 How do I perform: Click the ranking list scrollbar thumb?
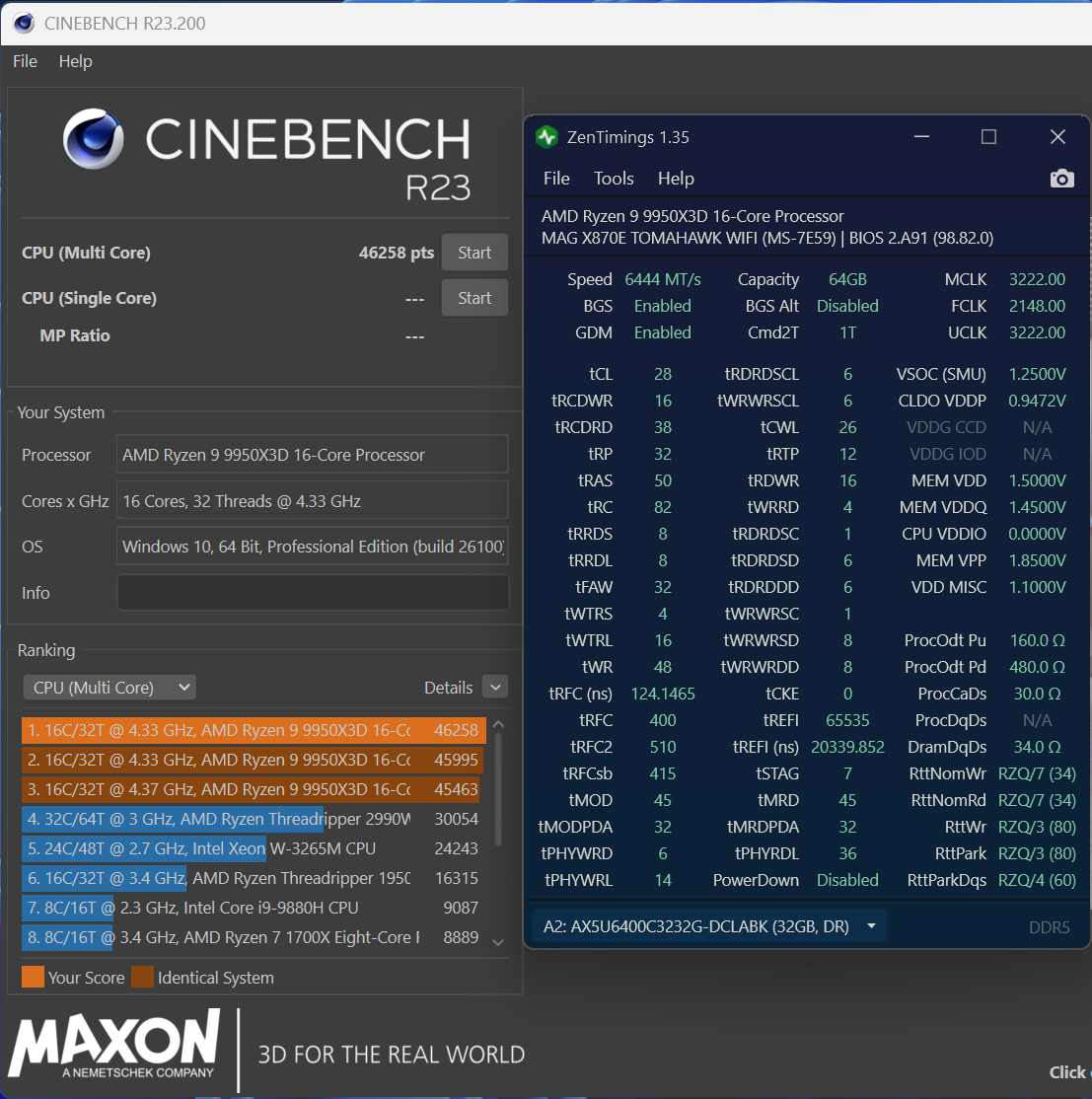click(x=498, y=790)
